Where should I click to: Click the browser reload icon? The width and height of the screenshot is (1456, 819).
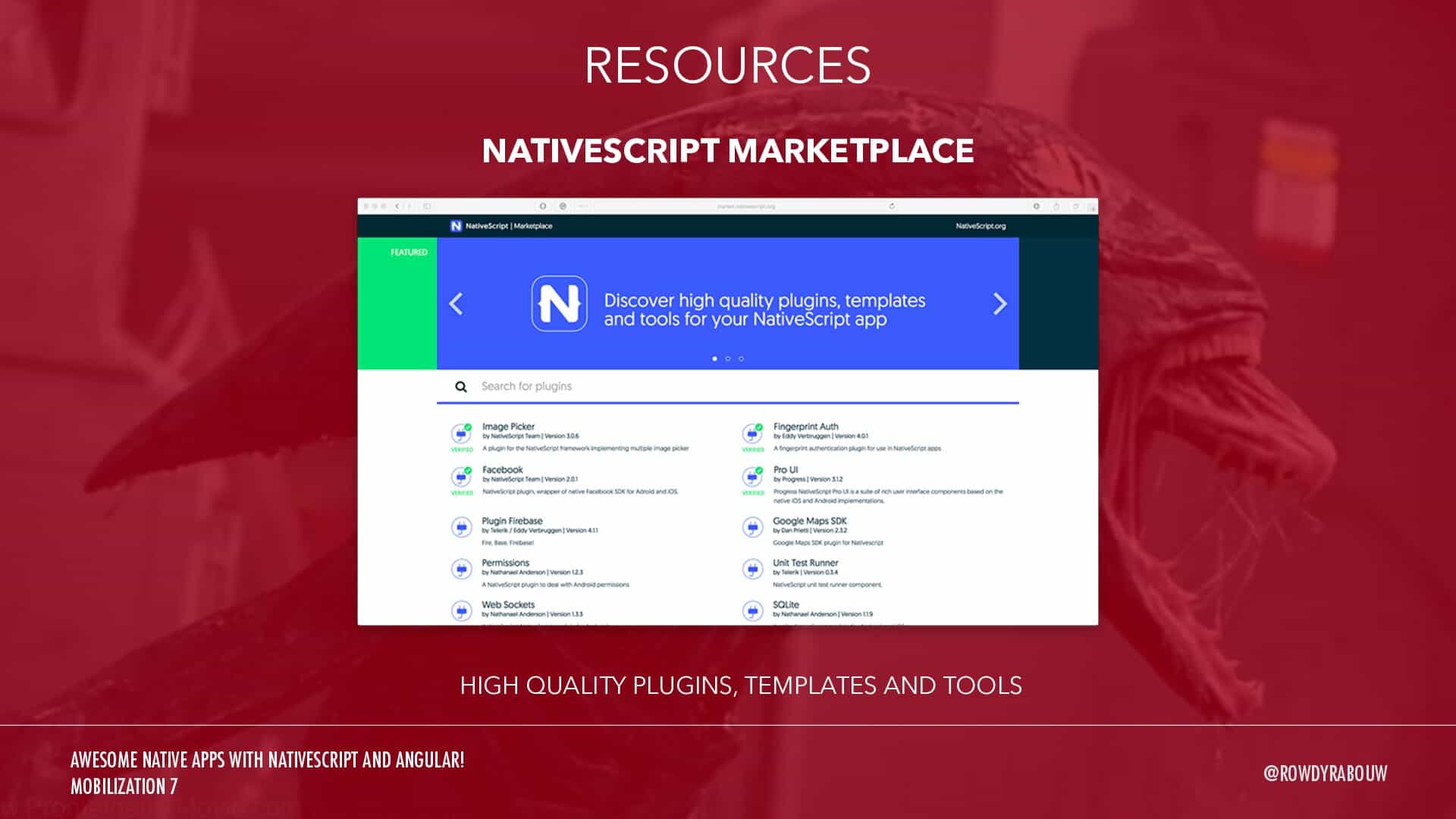[x=892, y=206]
